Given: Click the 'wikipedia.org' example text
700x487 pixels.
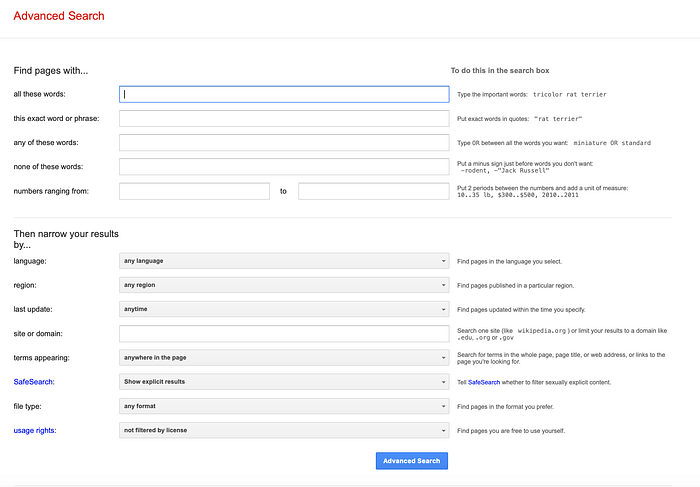Looking at the screenshot, I should point(542,331).
